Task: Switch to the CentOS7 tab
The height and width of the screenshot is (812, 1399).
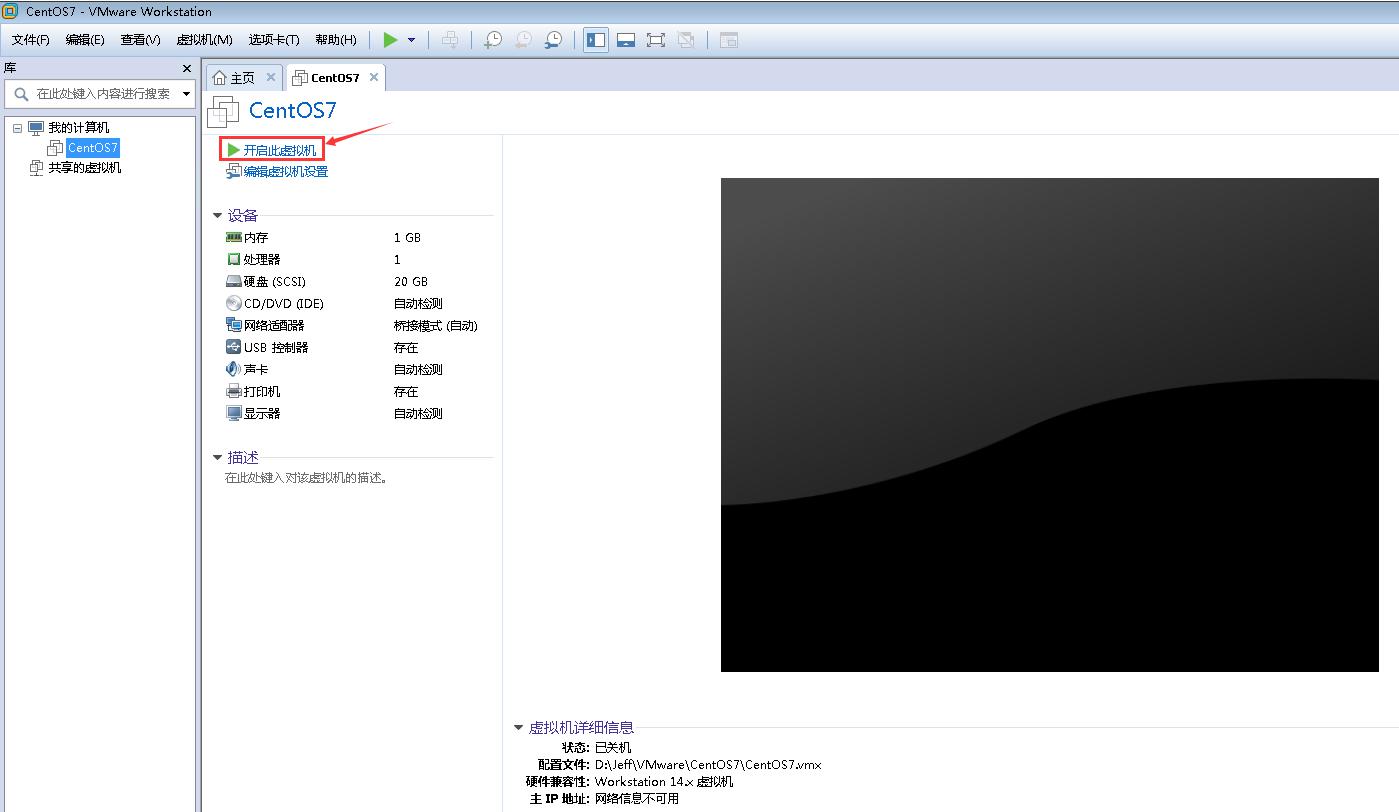Action: [x=335, y=78]
